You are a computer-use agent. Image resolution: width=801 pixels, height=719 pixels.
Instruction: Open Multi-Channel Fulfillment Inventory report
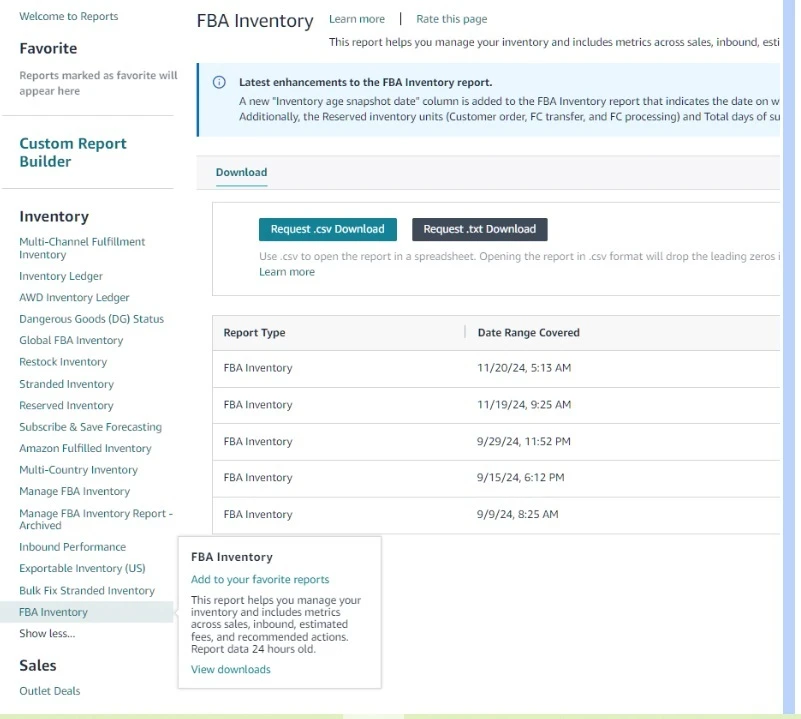pyautogui.click(x=82, y=248)
